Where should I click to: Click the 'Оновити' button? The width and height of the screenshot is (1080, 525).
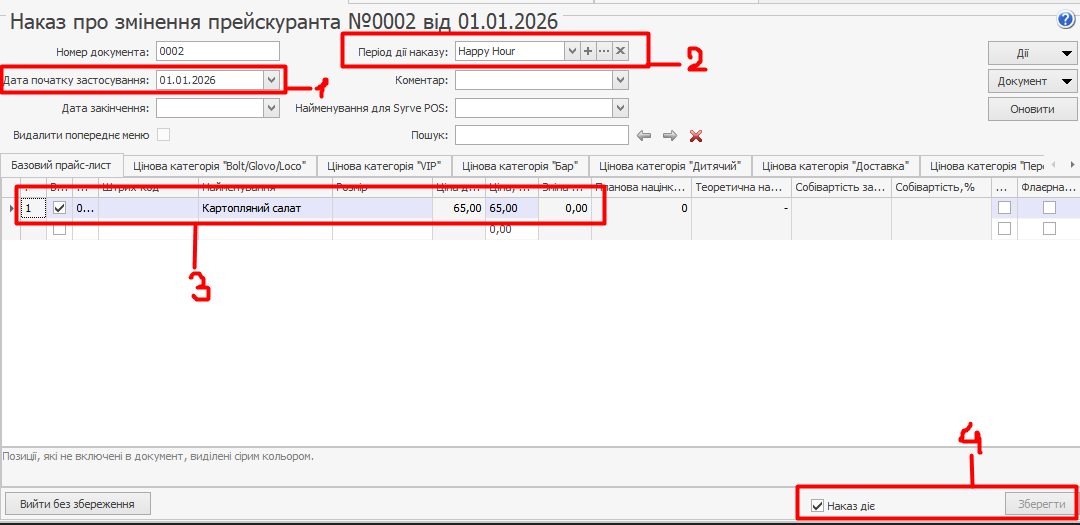pos(1032,109)
